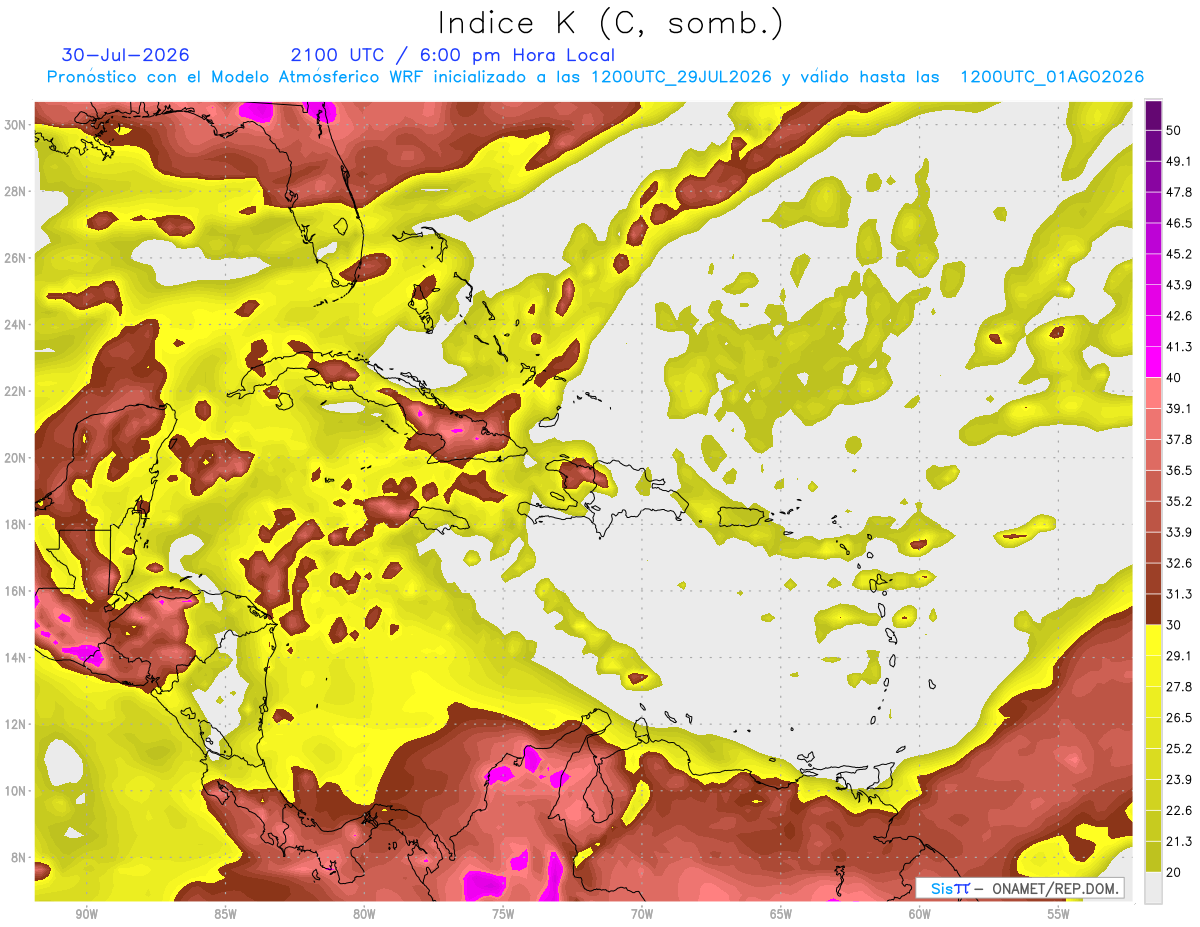Click the colorbar value 47.8

[x=1179, y=192]
